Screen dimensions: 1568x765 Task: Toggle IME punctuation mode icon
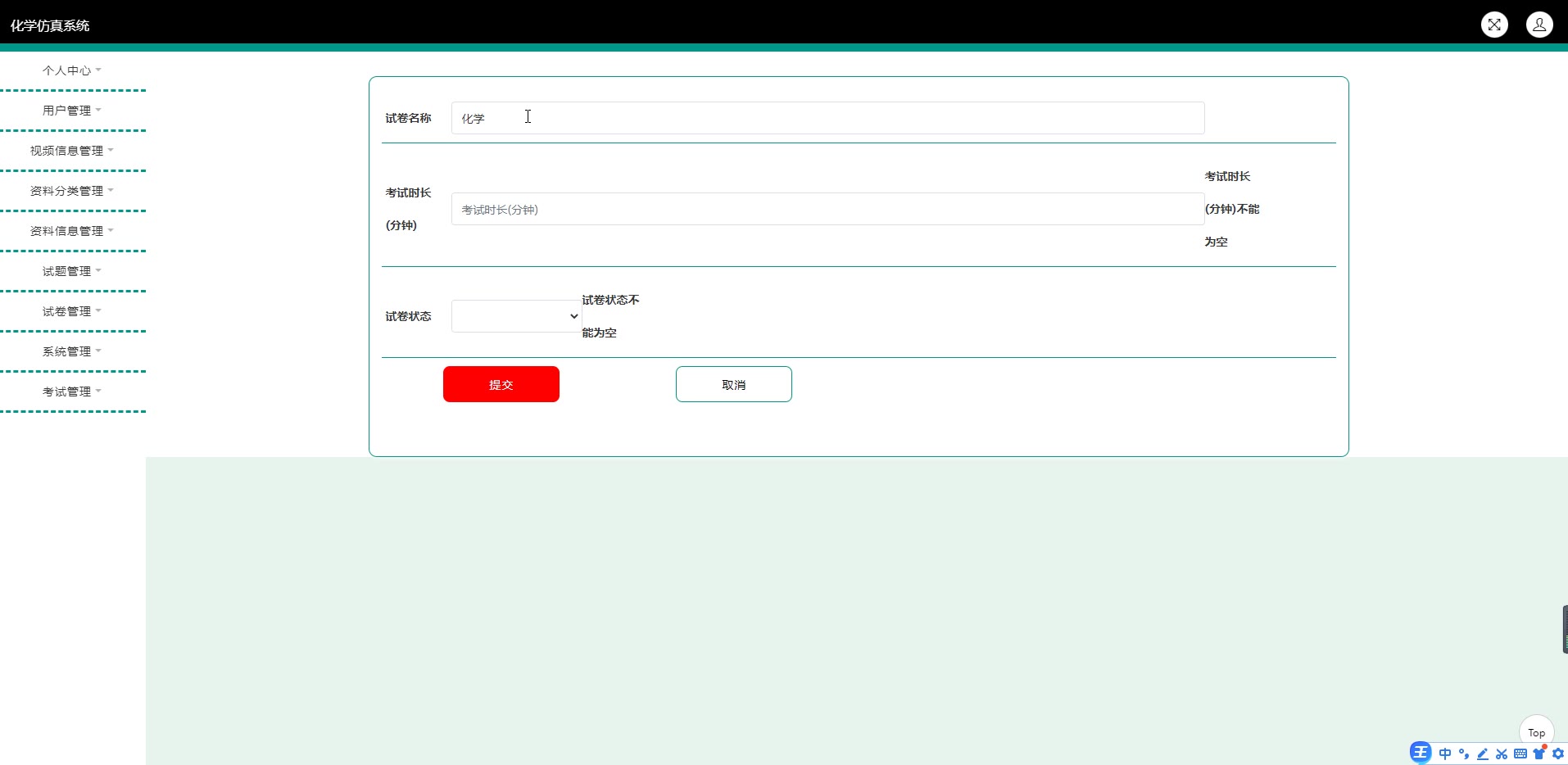click(x=1464, y=754)
